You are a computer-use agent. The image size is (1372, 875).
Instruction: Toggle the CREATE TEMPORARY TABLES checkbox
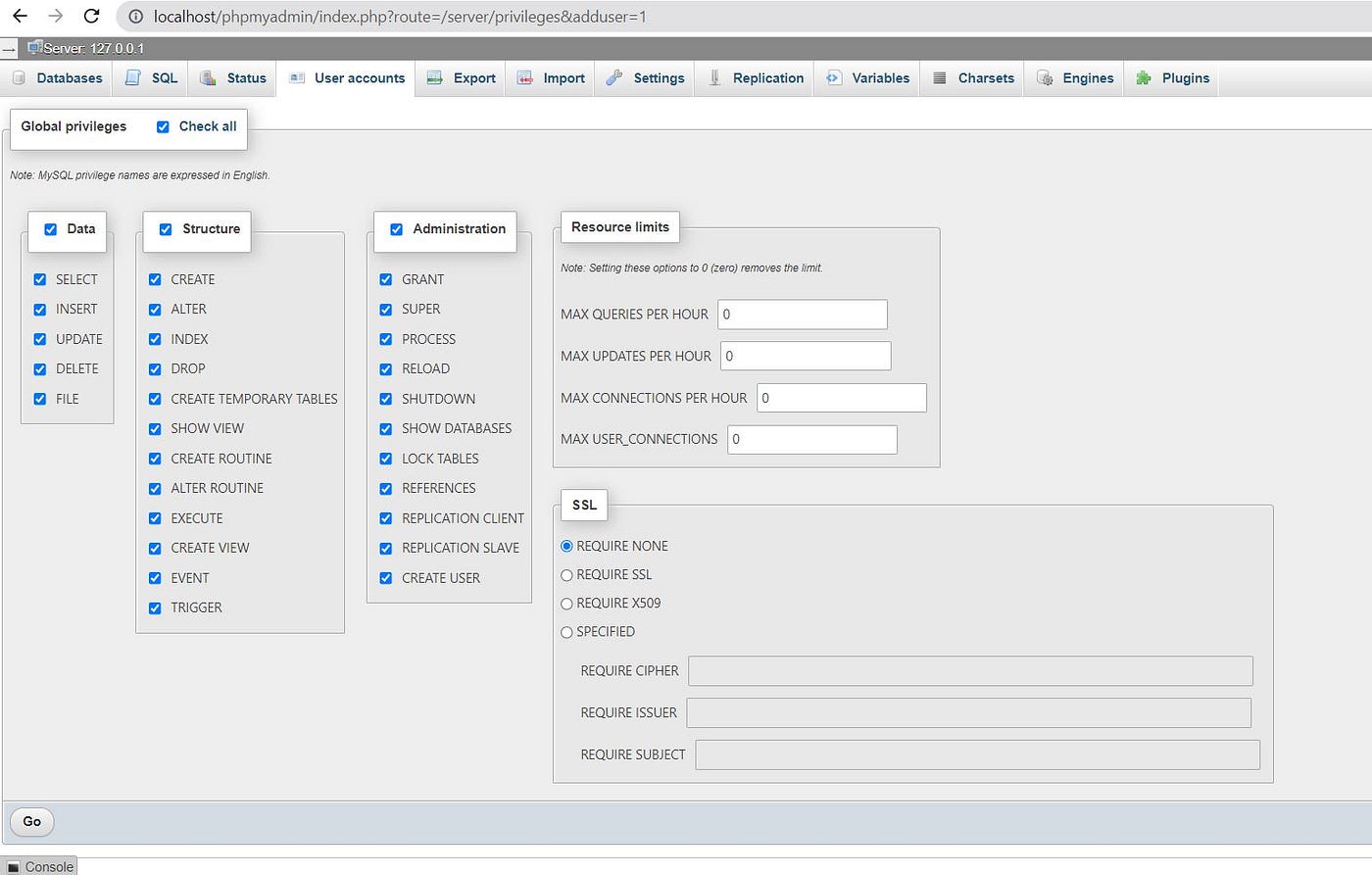pos(155,399)
